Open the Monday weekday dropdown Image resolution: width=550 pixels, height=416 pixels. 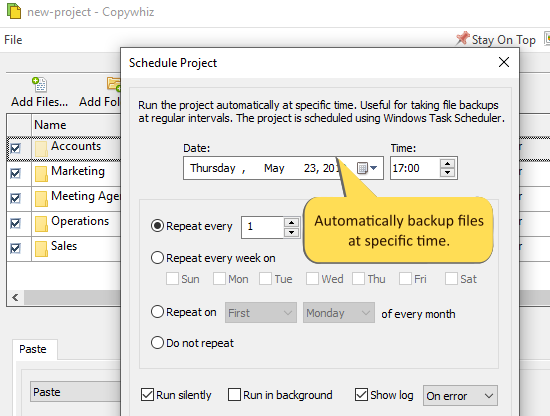[x=338, y=313]
